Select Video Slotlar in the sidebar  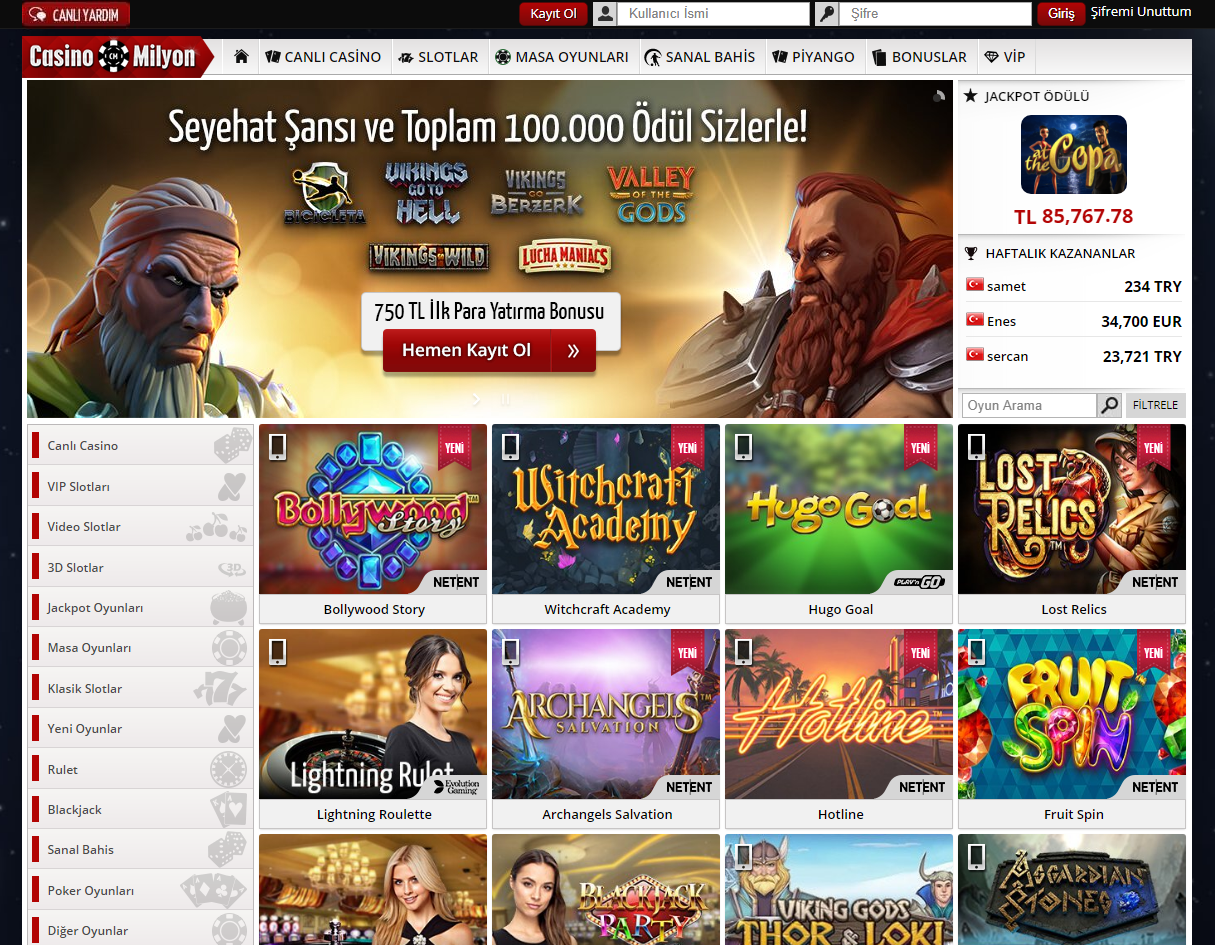140,526
